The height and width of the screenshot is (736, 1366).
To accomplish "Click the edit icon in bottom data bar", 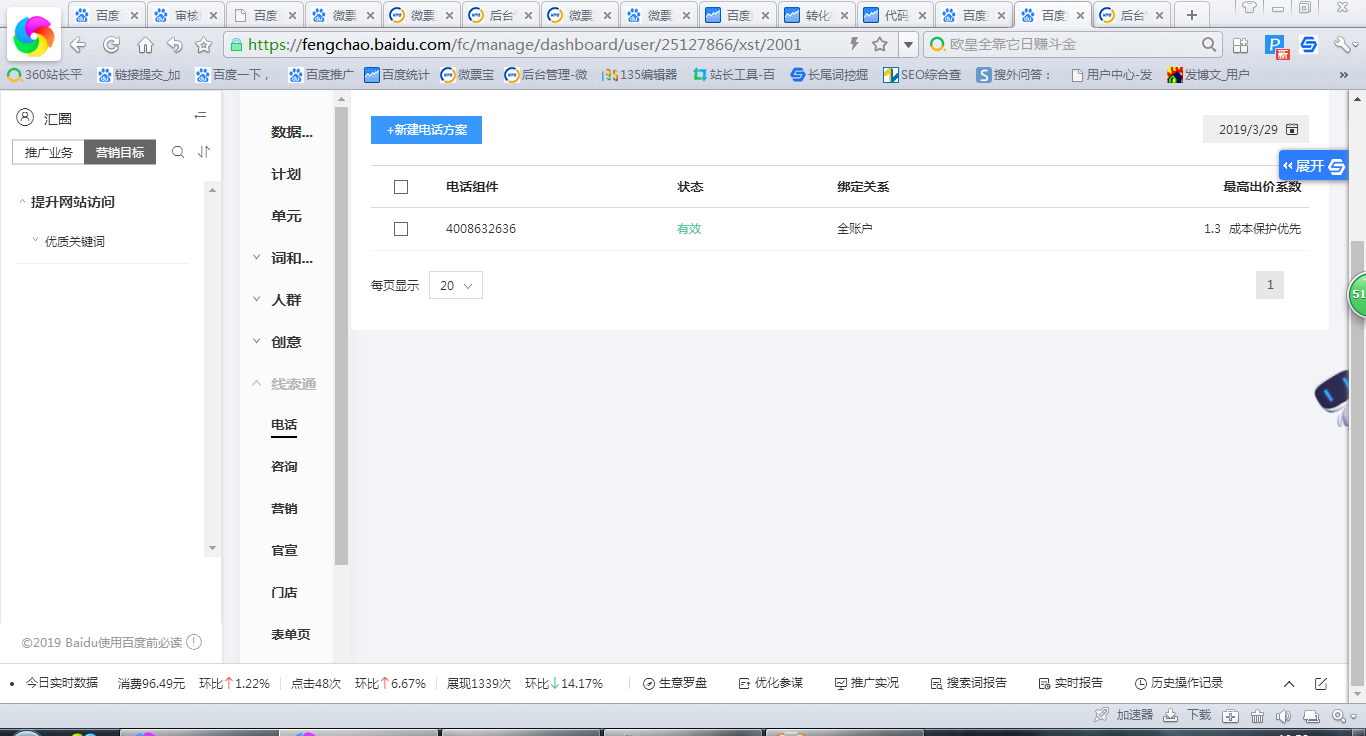I will tap(1320, 684).
